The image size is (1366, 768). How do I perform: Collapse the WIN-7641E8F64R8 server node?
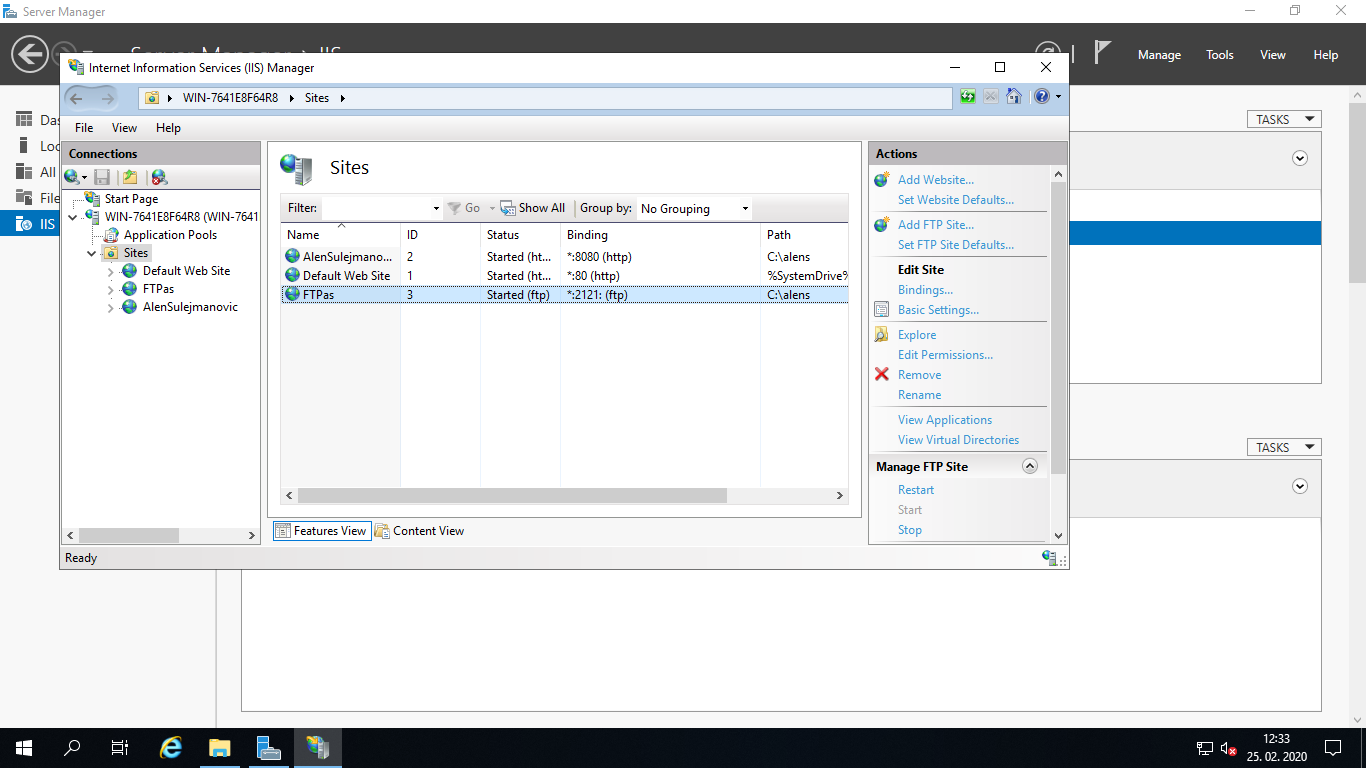[73, 217]
